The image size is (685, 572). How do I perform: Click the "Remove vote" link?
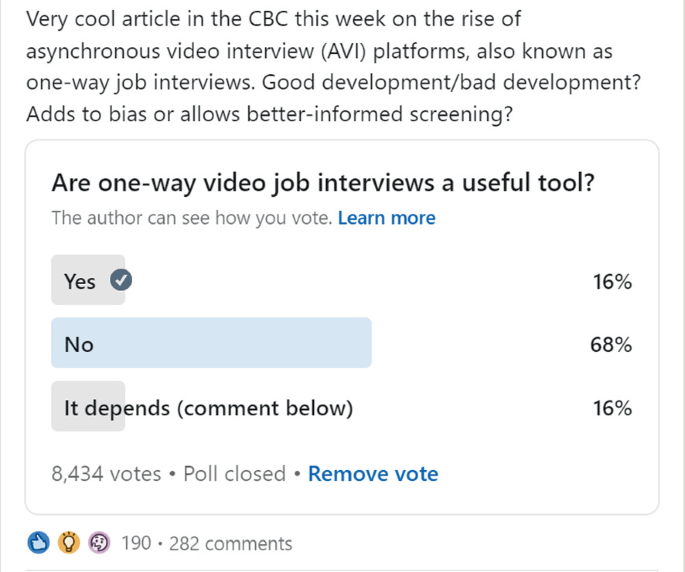[373, 474]
